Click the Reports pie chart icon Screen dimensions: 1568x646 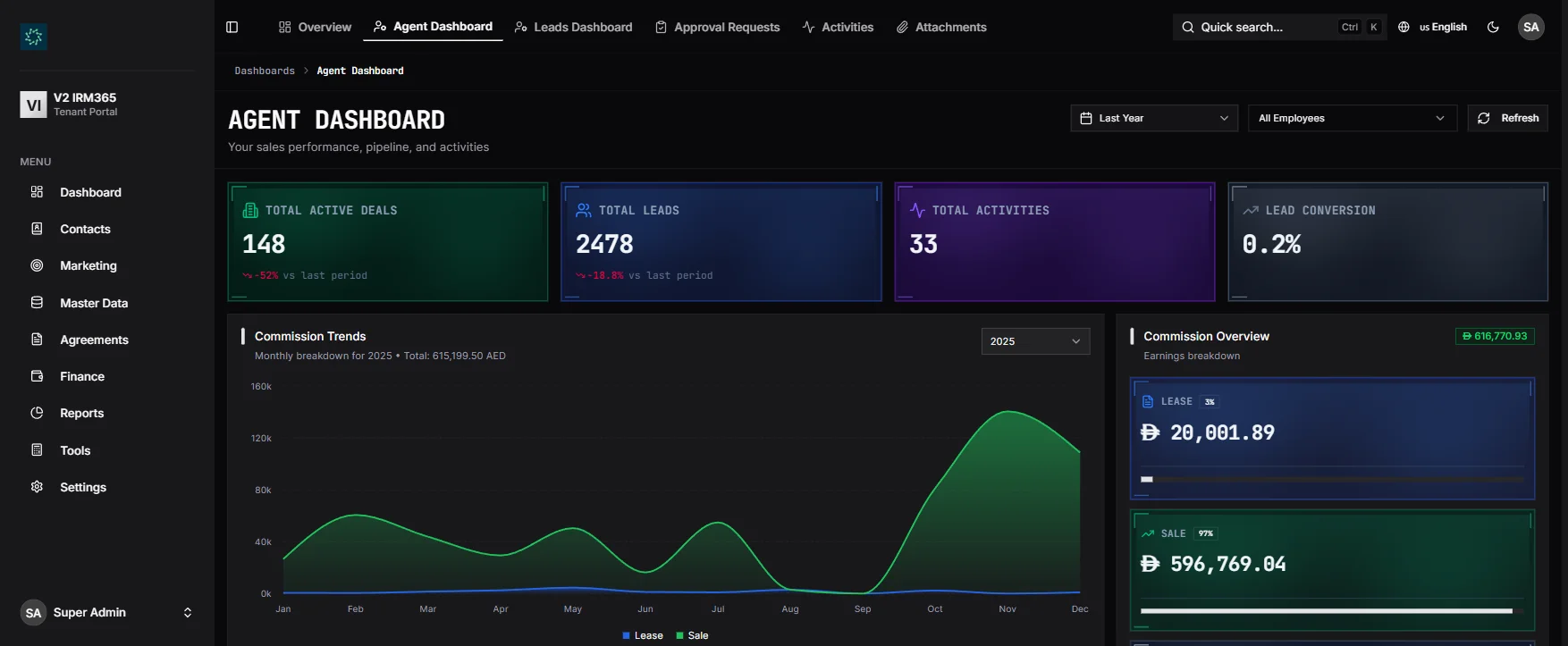click(37, 413)
